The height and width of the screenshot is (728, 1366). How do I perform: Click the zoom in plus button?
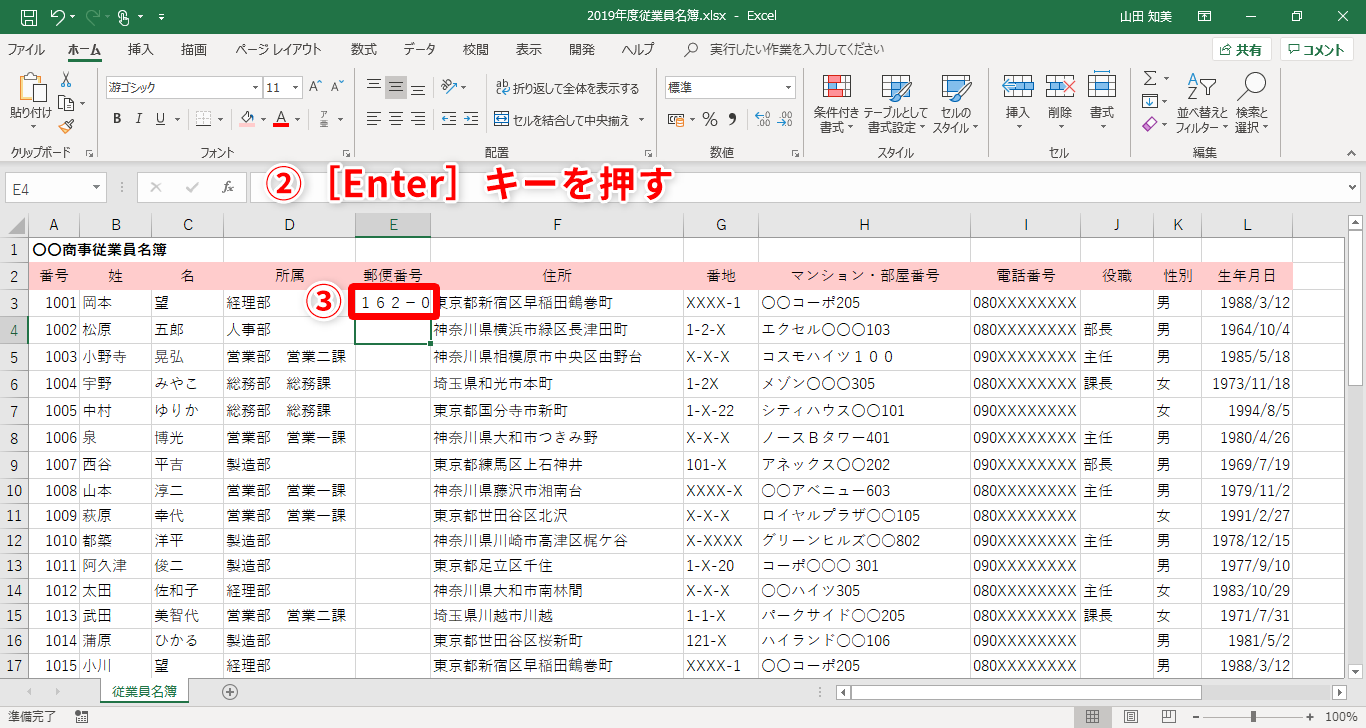[1311, 716]
